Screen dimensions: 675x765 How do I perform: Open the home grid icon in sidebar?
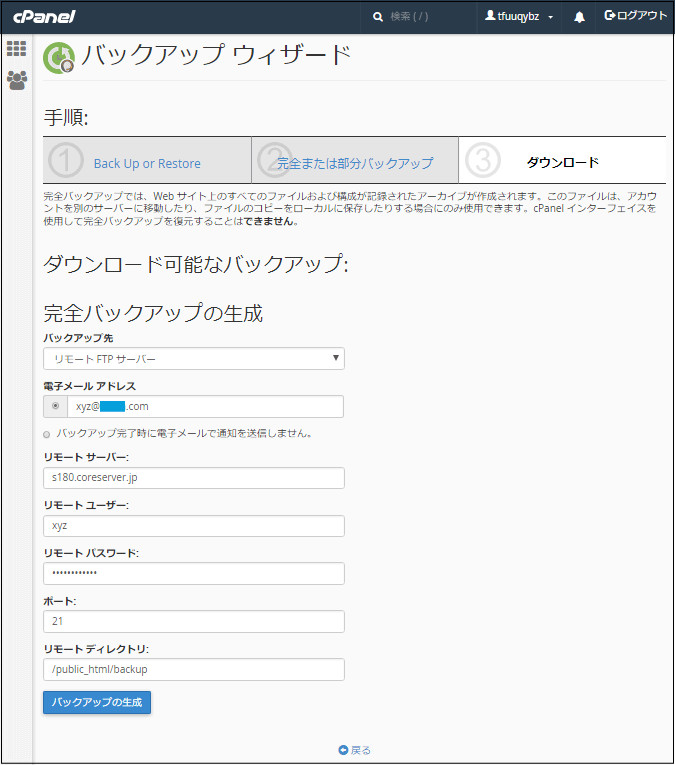(x=17, y=48)
